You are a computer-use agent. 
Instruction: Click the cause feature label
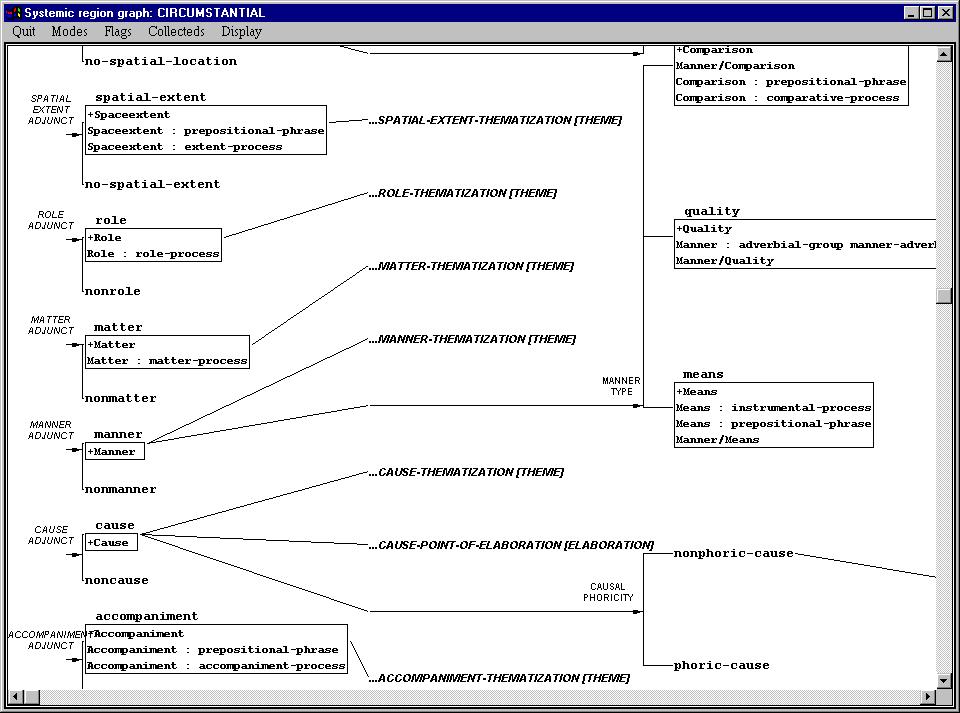[x=114, y=525]
